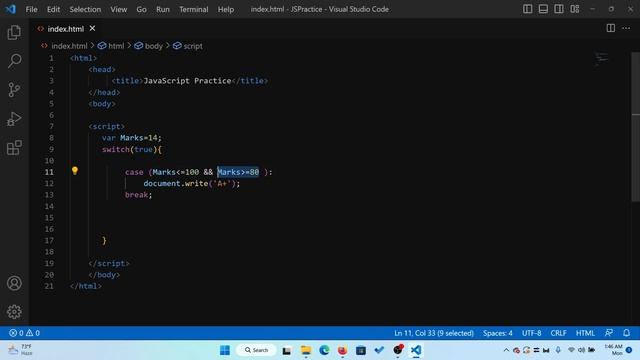Click the 'switch(true){' code line
640x360 pixels.
pos(131,149)
